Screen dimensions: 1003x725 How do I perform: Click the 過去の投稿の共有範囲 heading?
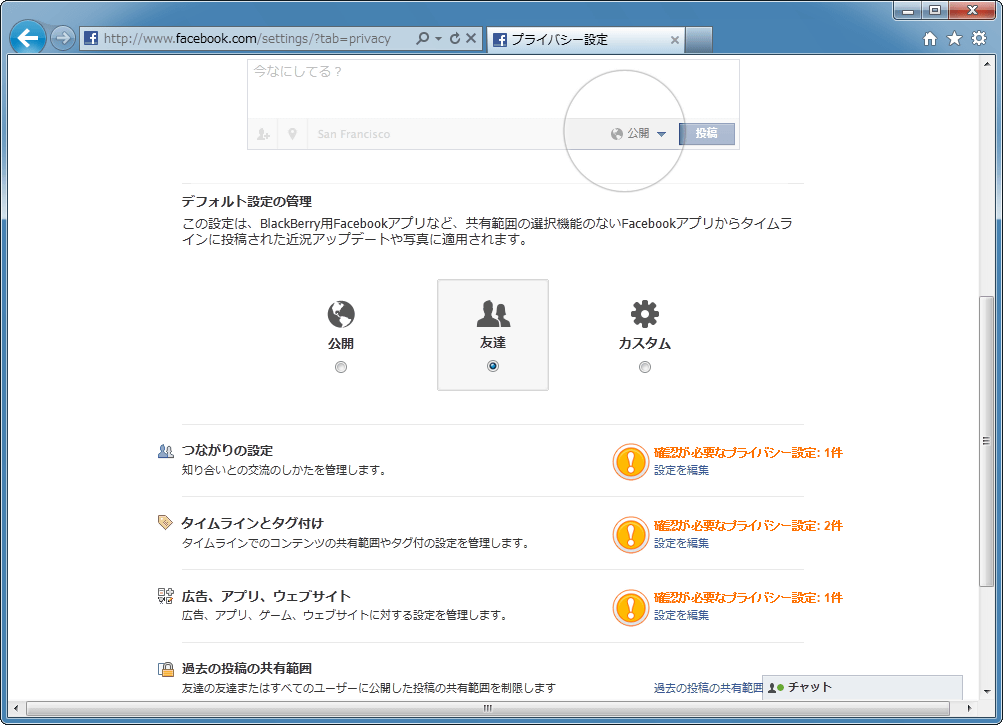point(247,669)
